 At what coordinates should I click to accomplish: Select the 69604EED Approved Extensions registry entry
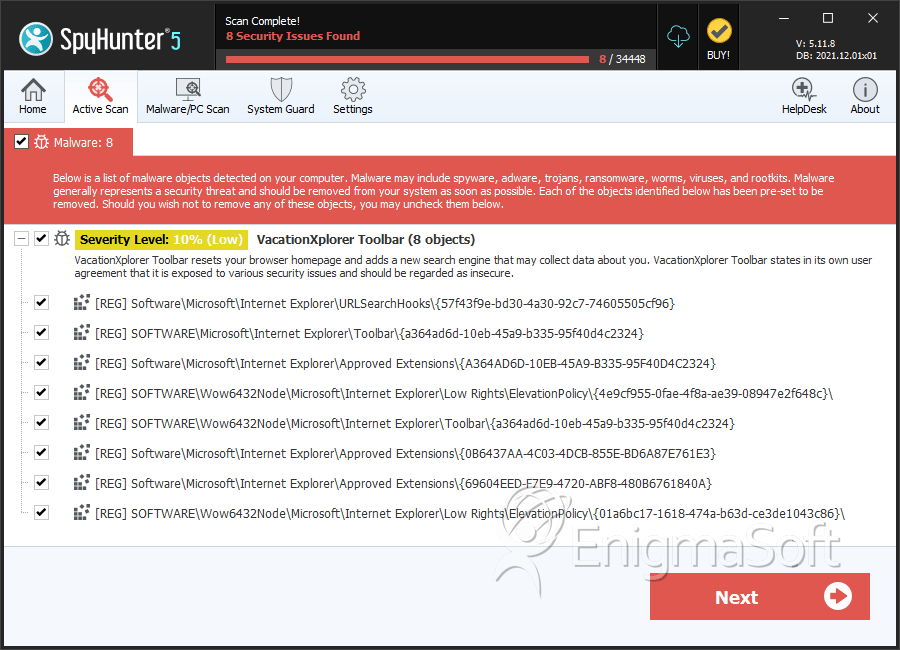click(x=402, y=484)
